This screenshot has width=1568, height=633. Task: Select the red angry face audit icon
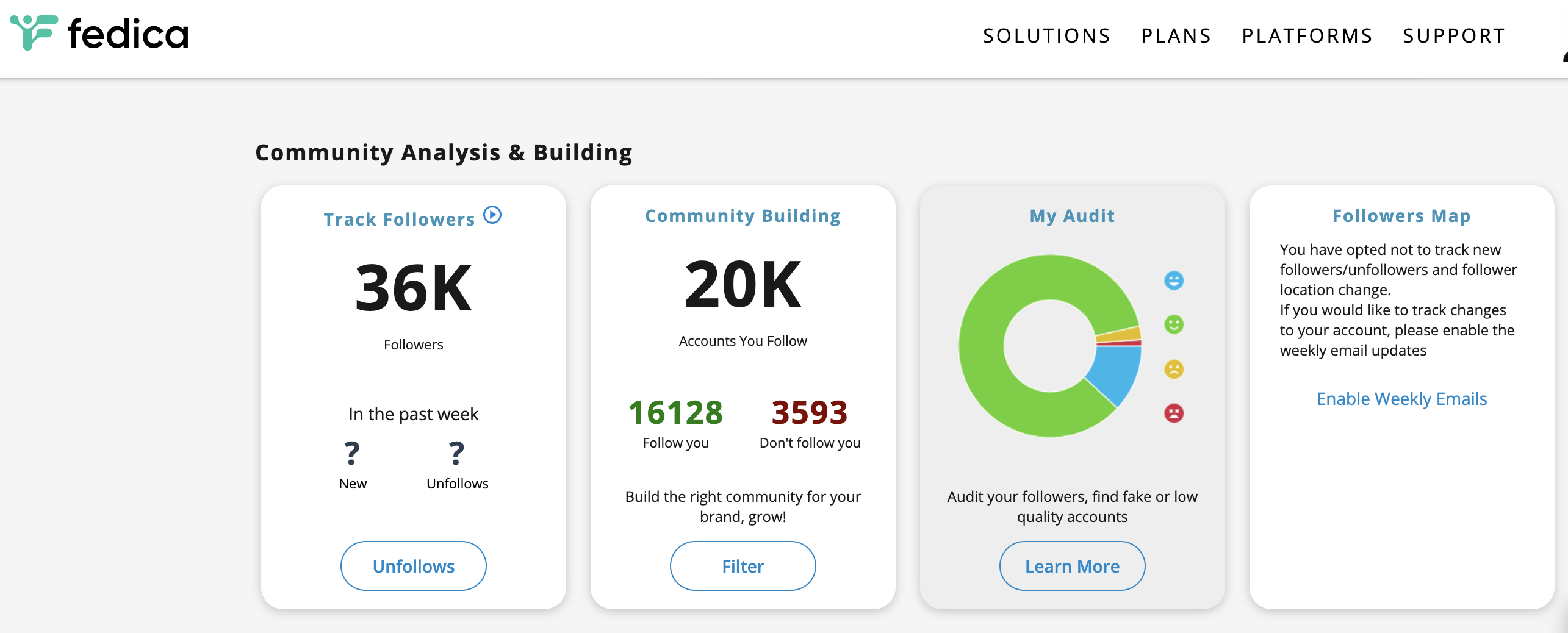pos(1174,412)
